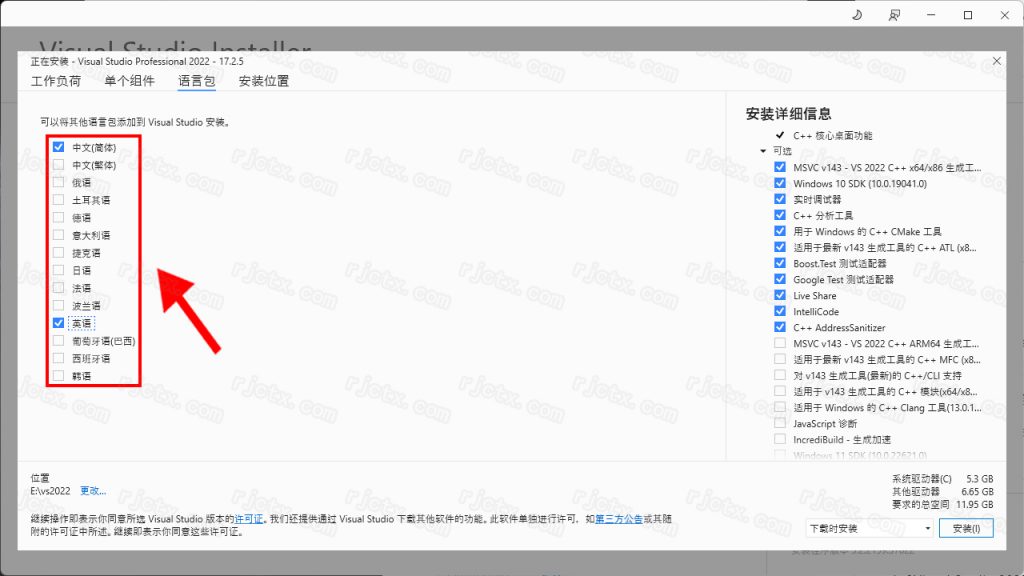Screen dimensions: 1024x576
Task: Click the 更改... location link
Action: point(93,491)
